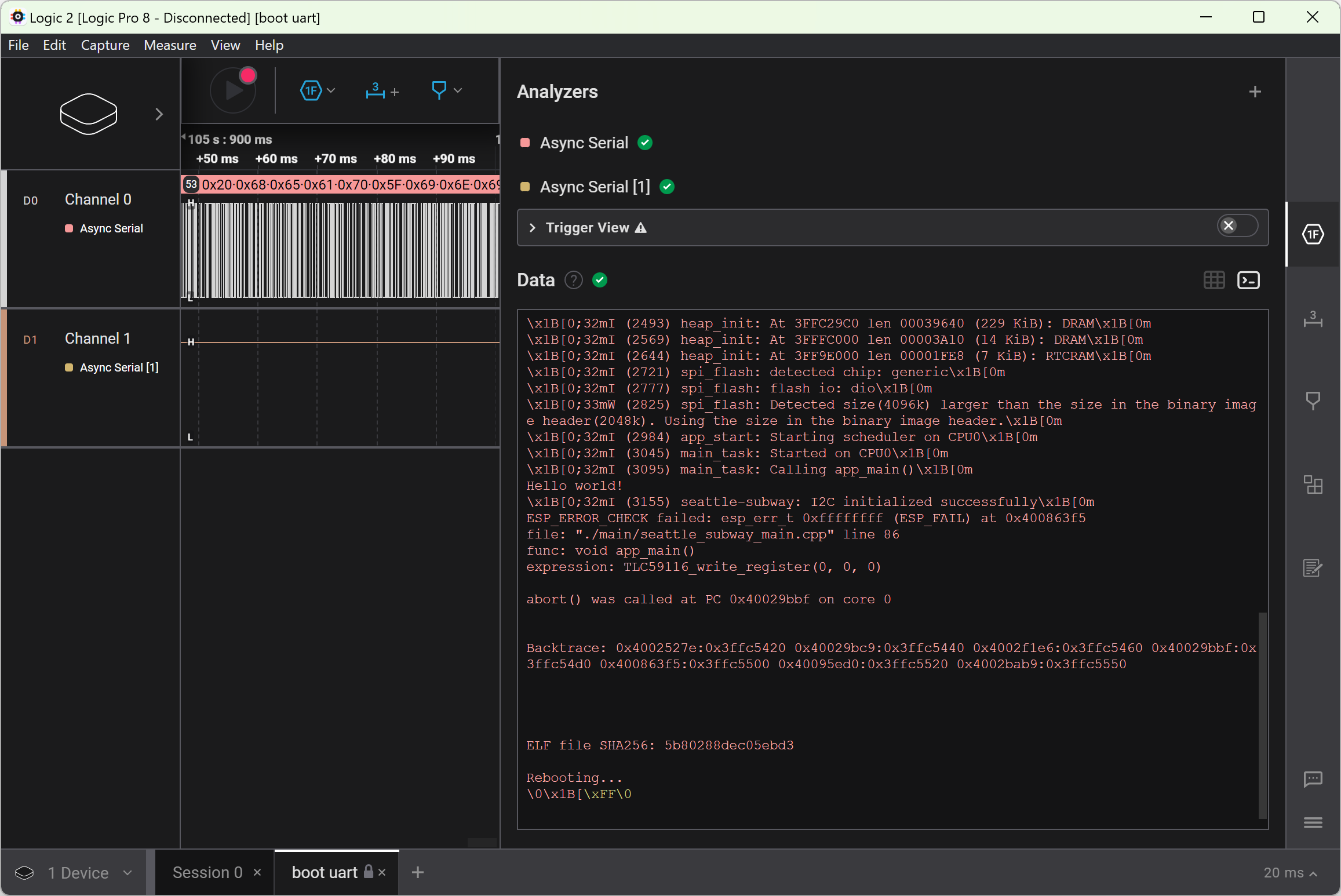
Task: Open Data help question mark
Action: click(x=573, y=280)
